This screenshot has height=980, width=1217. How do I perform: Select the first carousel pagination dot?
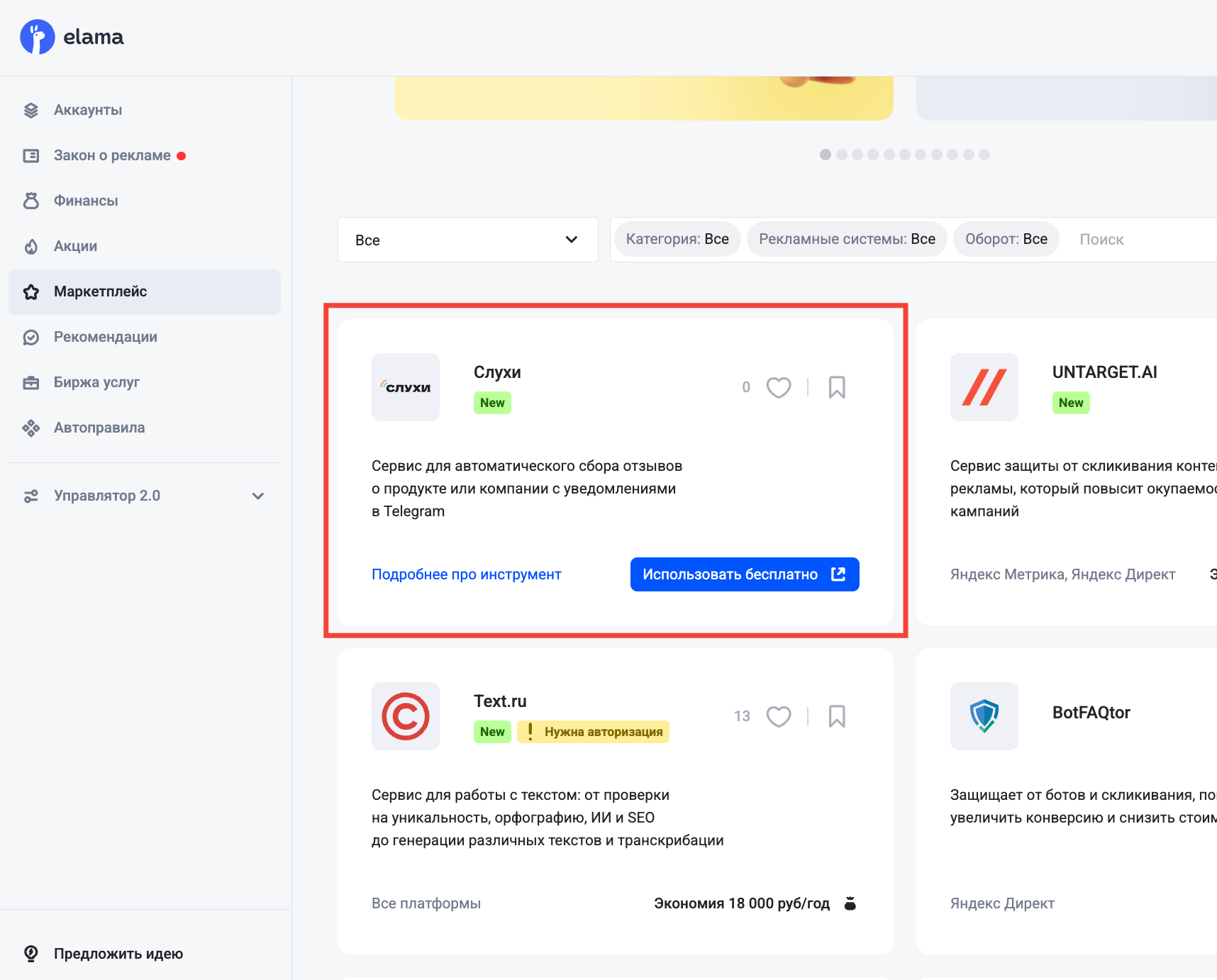826,155
